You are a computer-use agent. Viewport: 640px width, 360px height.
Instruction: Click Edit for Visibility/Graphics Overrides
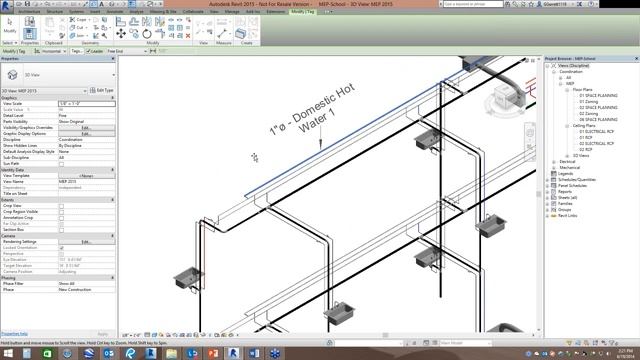(x=87, y=128)
